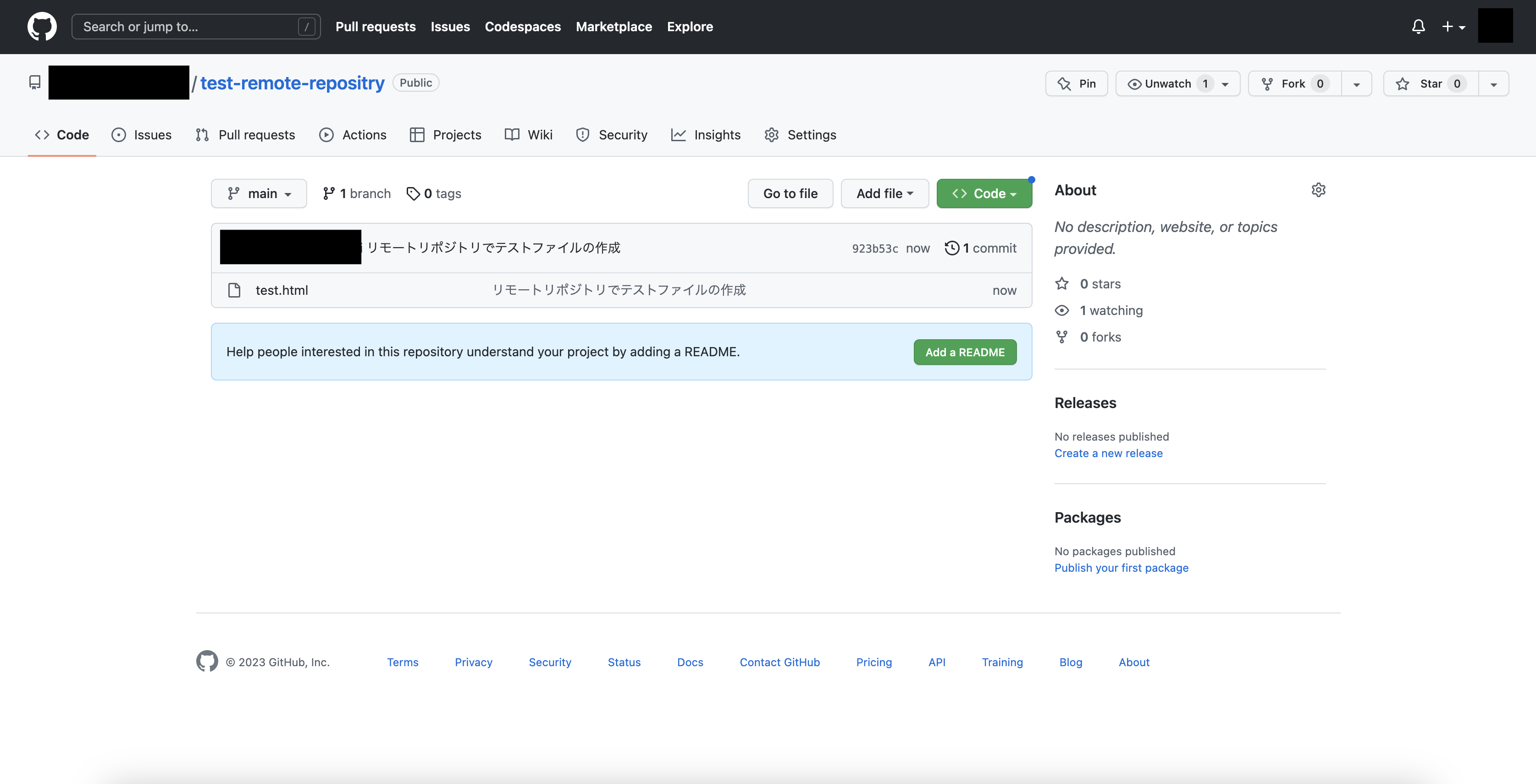Pin this repository with the Pin button
The width and height of the screenshot is (1536, 784).
point(1076,83)
